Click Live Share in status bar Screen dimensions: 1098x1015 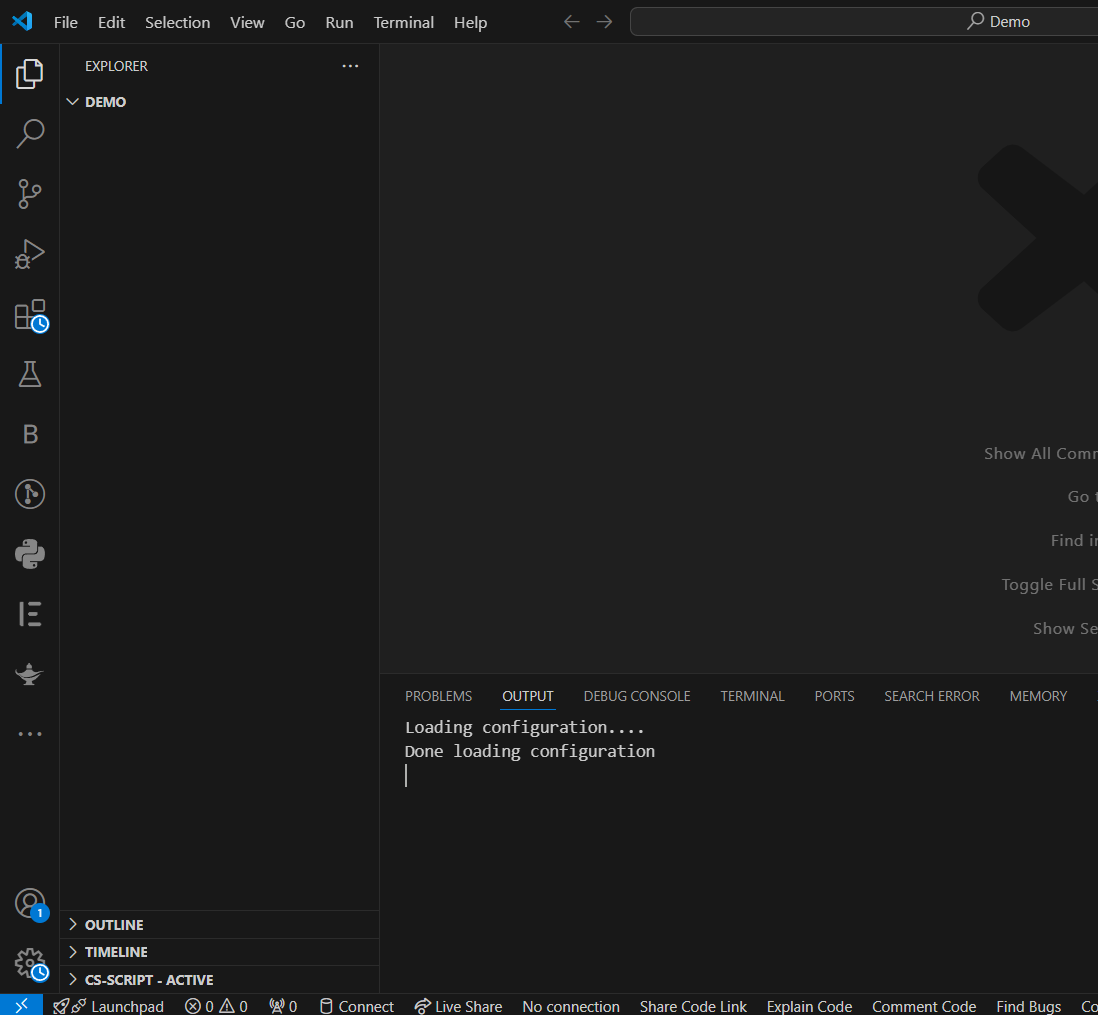pos(458,1006)
